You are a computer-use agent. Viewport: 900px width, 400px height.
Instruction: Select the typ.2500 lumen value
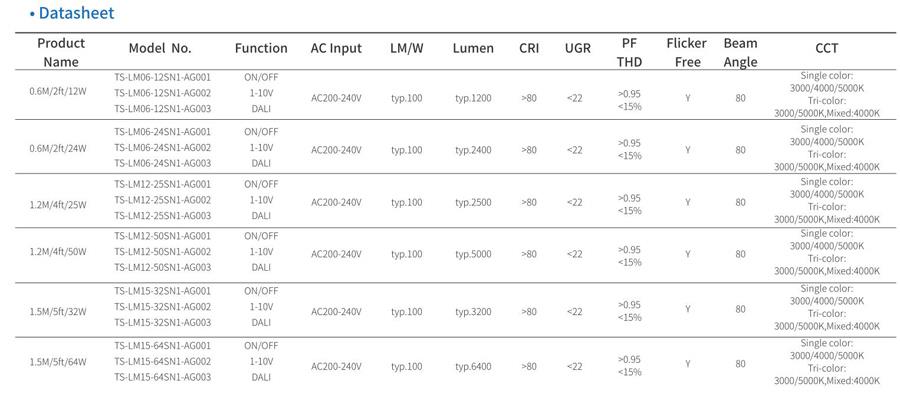point(473,203)
